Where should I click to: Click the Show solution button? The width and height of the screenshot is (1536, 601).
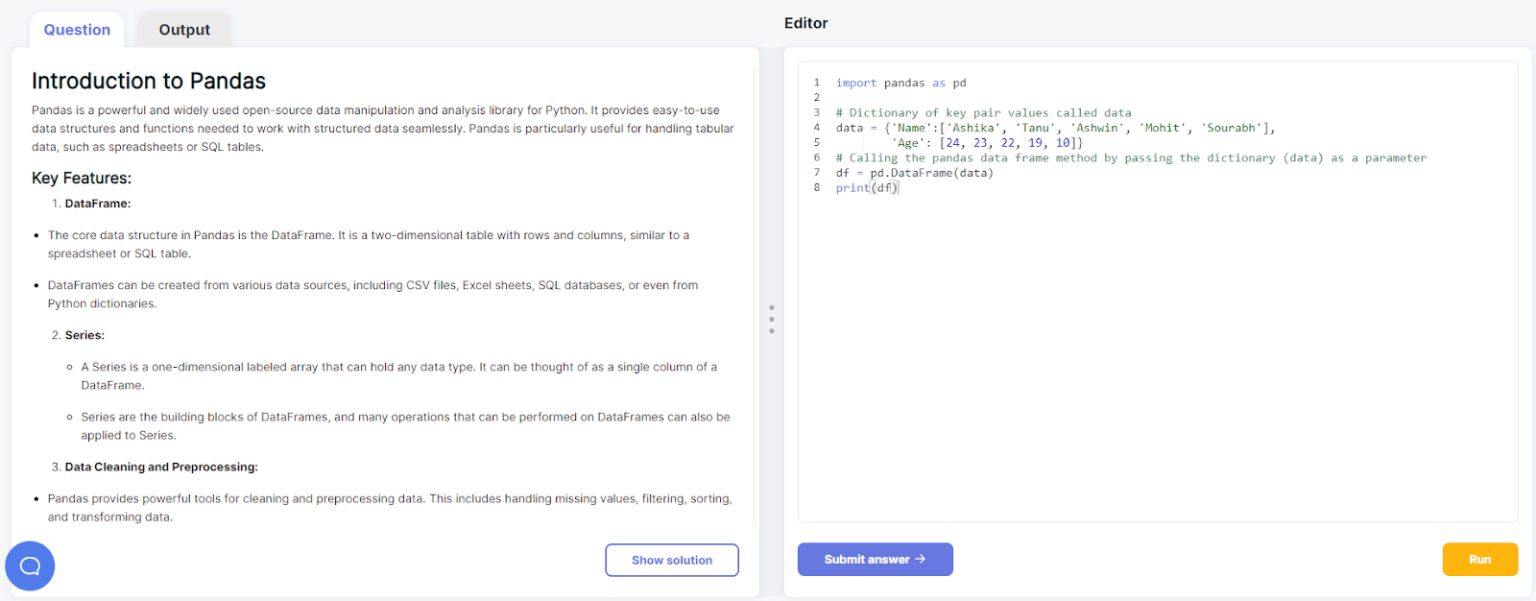click(x=671, y=559)
